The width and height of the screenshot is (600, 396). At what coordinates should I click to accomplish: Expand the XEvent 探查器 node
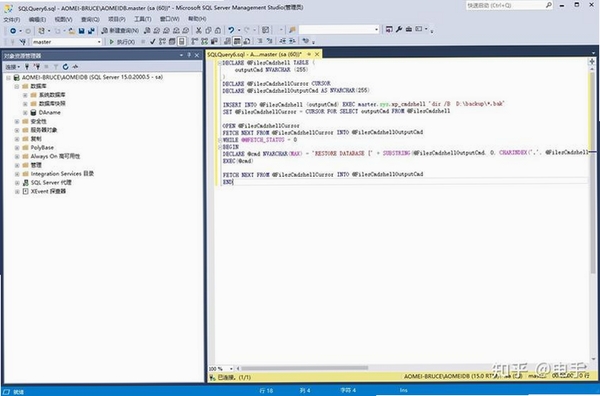tap(17, 191)
